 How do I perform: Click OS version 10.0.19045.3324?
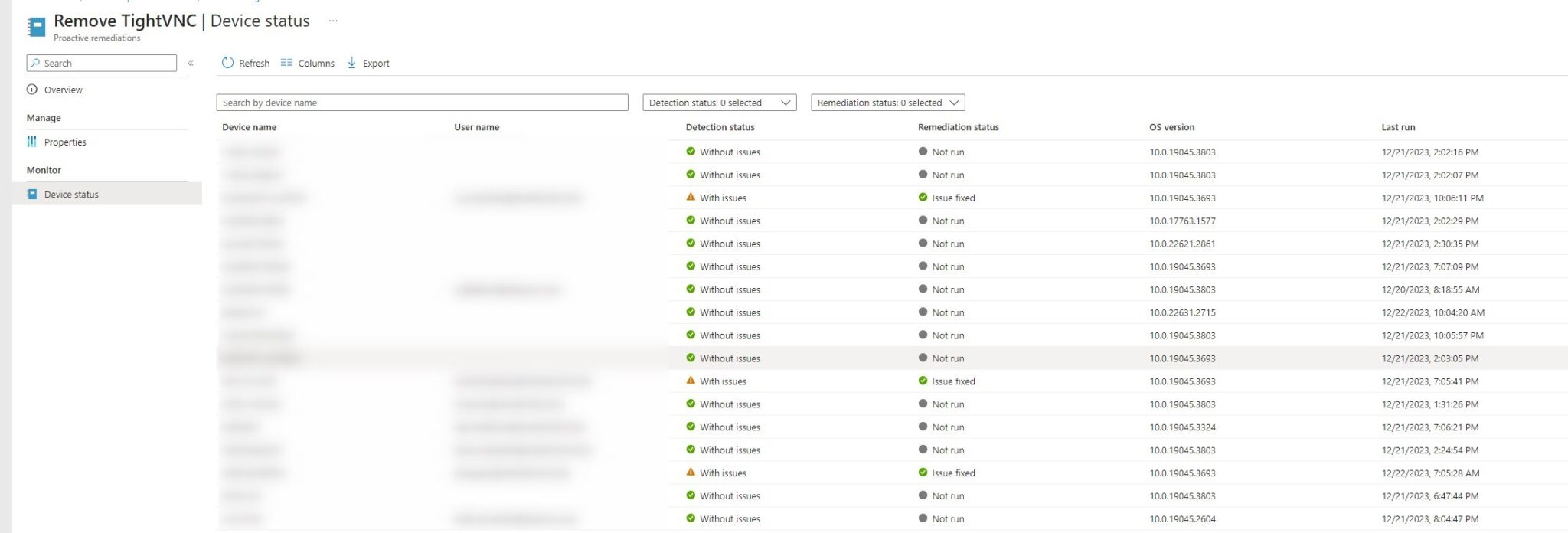(x=1182, y=427)
